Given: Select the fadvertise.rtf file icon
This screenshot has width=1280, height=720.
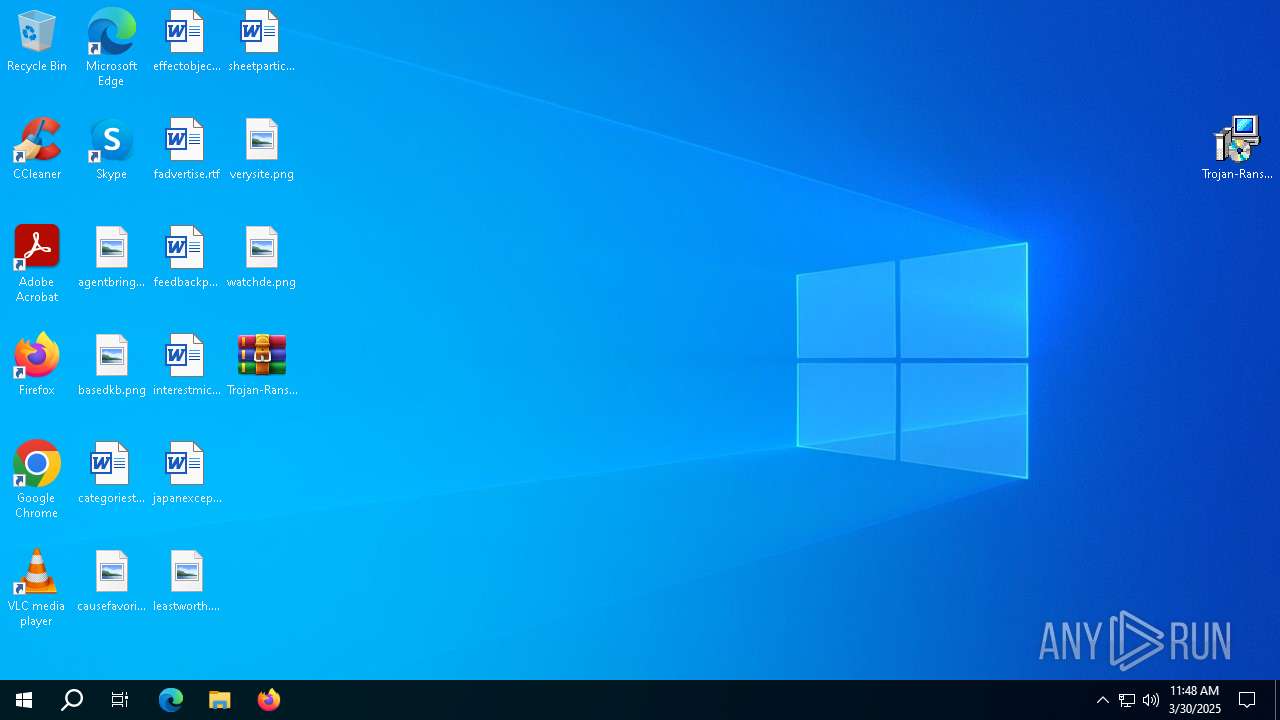Looking at the screenshot, I should (186, 150).
